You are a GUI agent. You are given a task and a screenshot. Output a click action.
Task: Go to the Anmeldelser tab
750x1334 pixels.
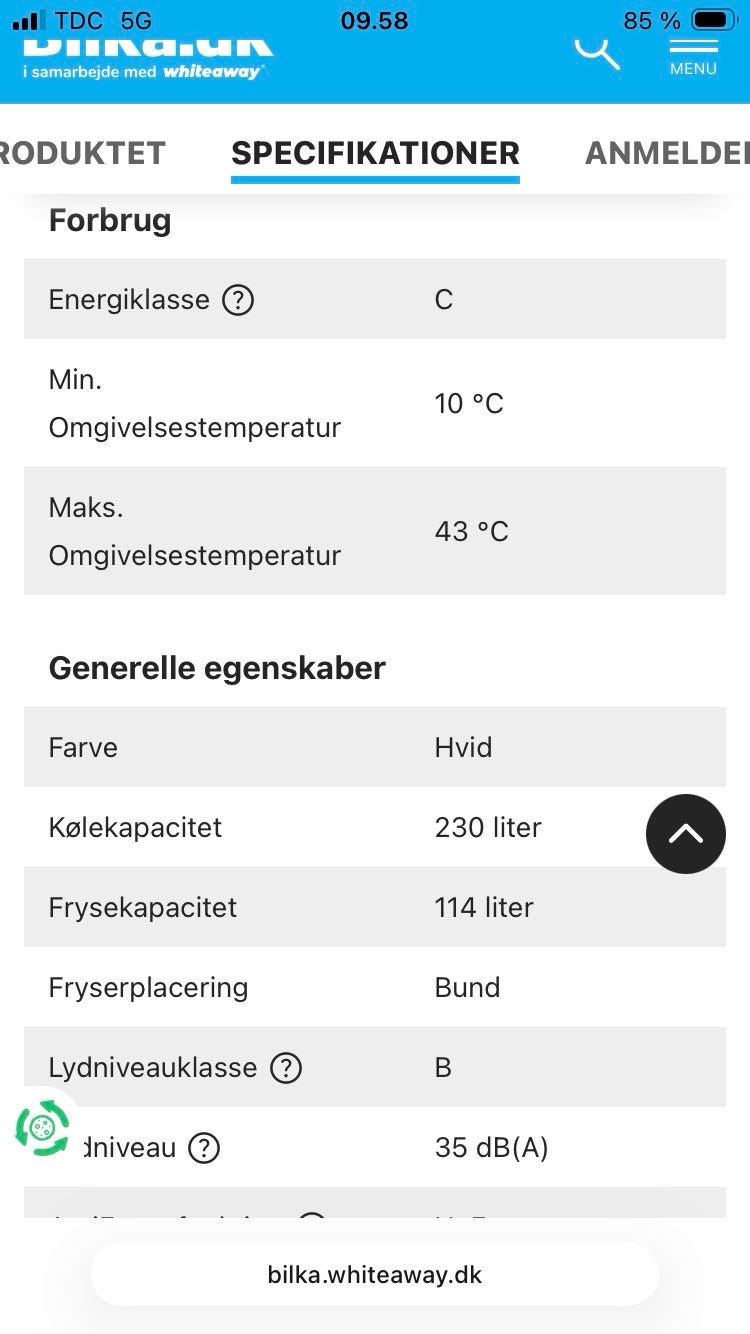(666, 153)
